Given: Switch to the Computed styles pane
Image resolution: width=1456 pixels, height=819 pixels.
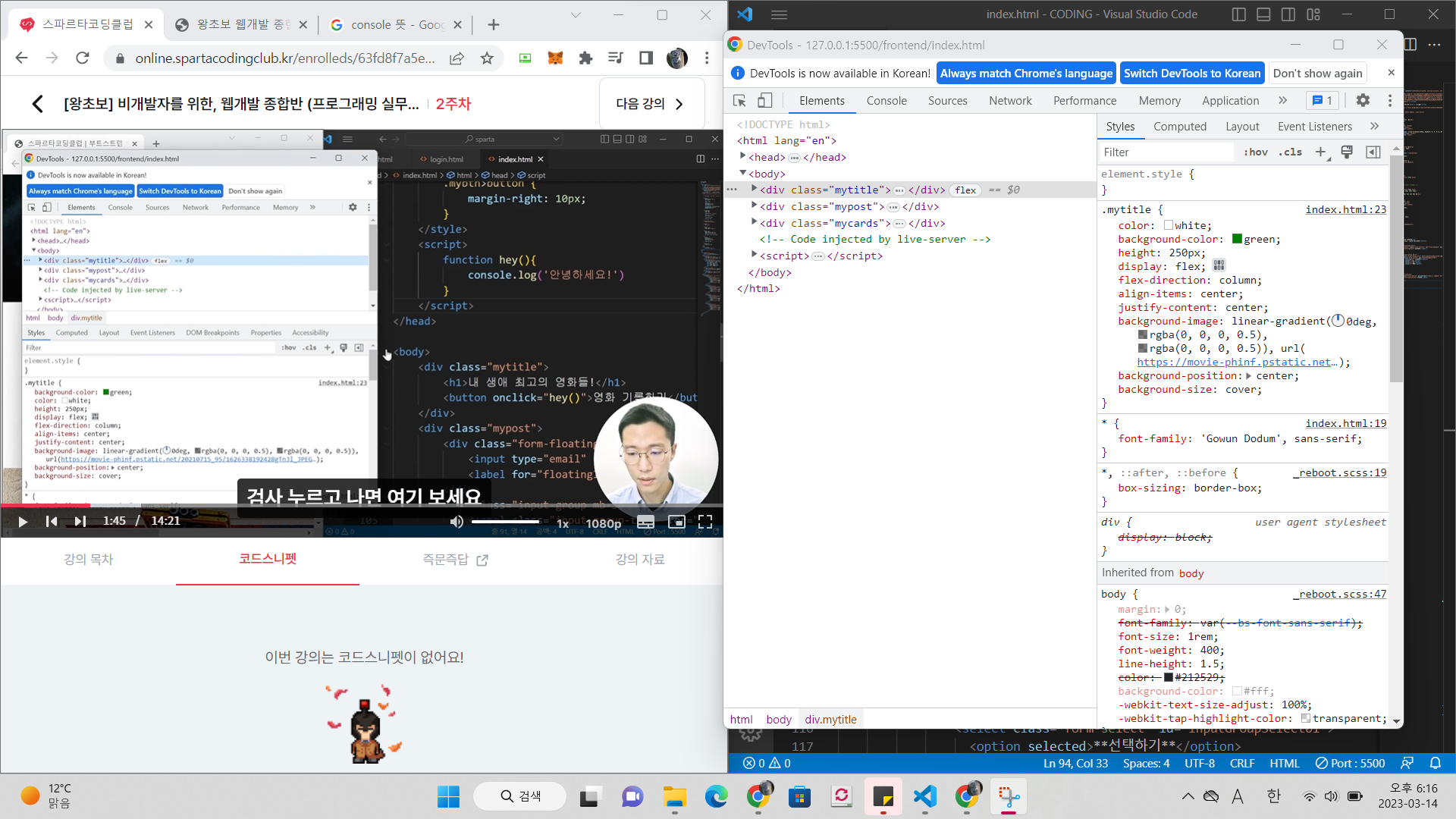Looking at the screenshot, I should click(x=1179, y=127).
